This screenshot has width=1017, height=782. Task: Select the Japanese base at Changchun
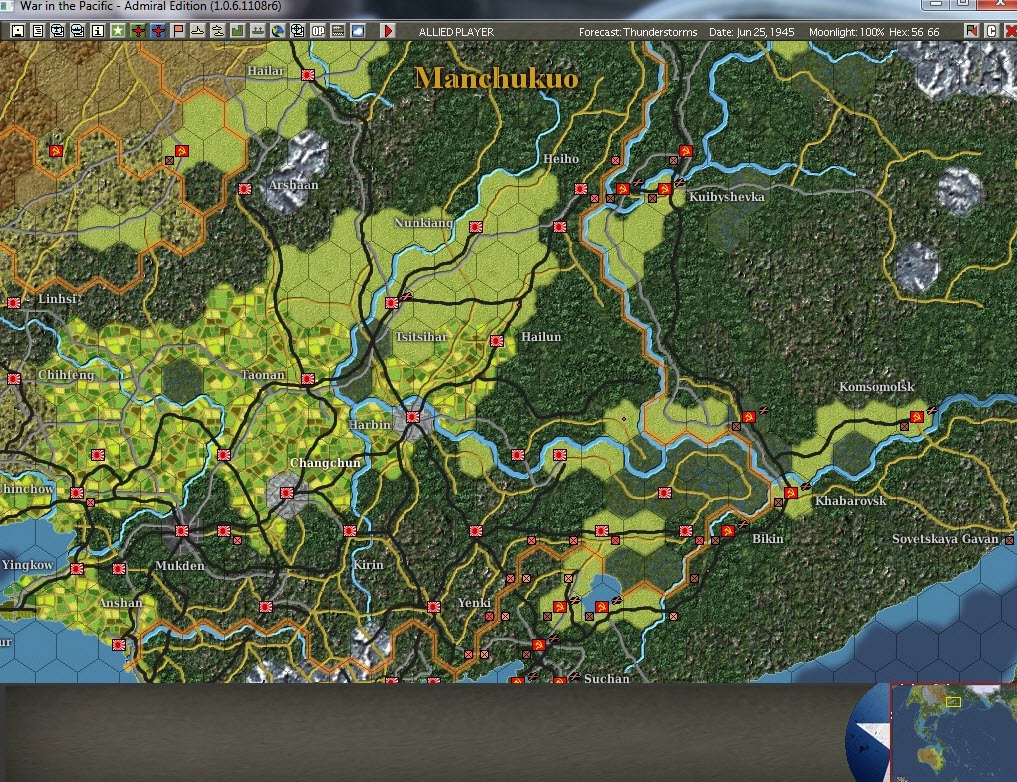tap(287, 493)
